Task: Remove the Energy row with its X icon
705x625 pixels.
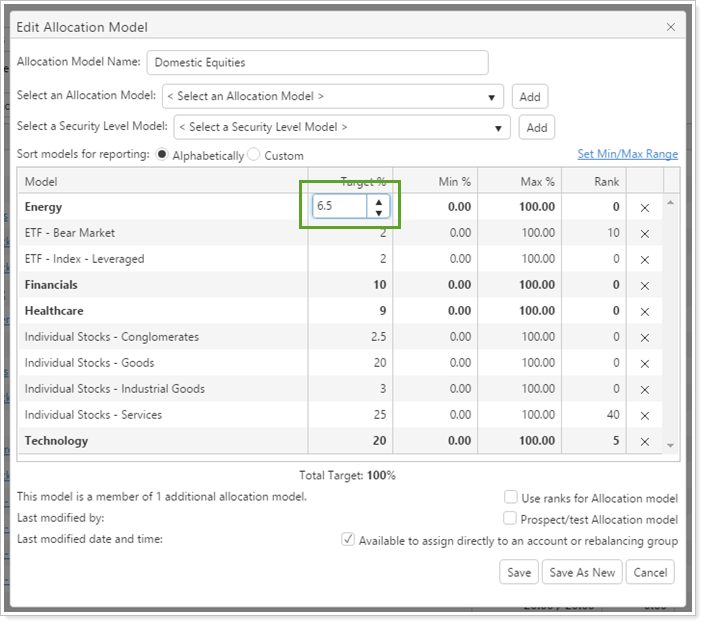Action: click(644, 207)
